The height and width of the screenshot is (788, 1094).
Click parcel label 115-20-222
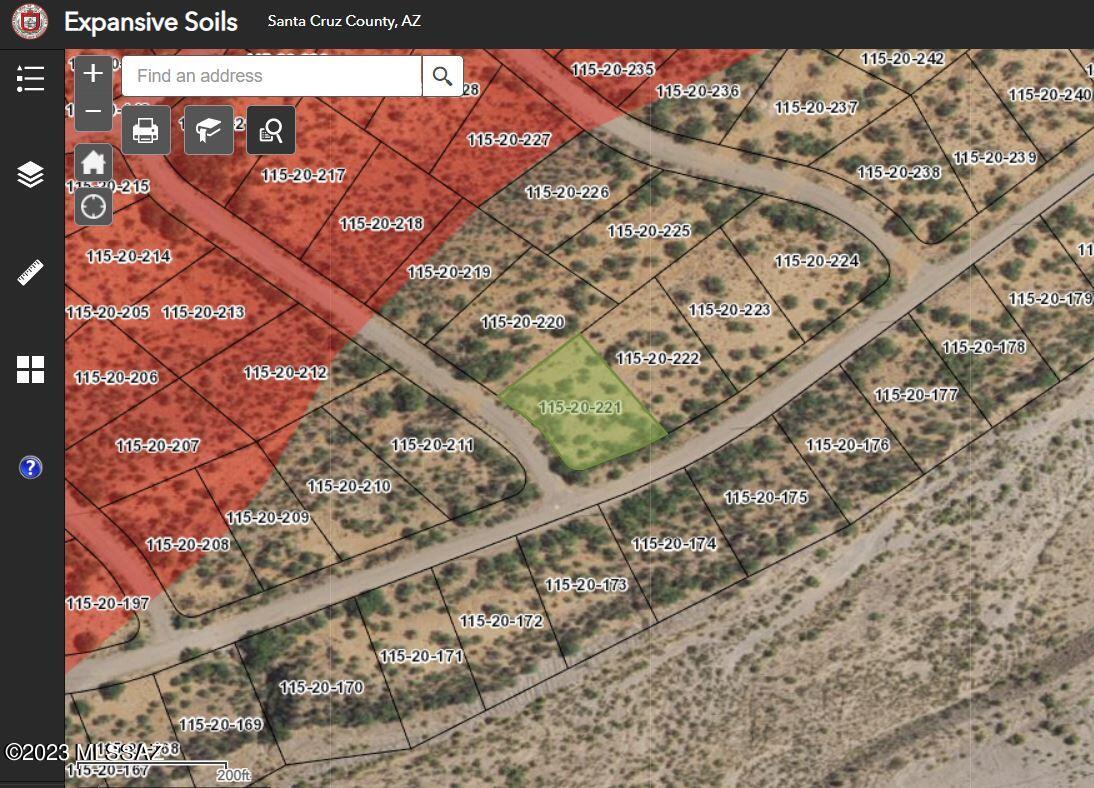[x=657, y=359]
